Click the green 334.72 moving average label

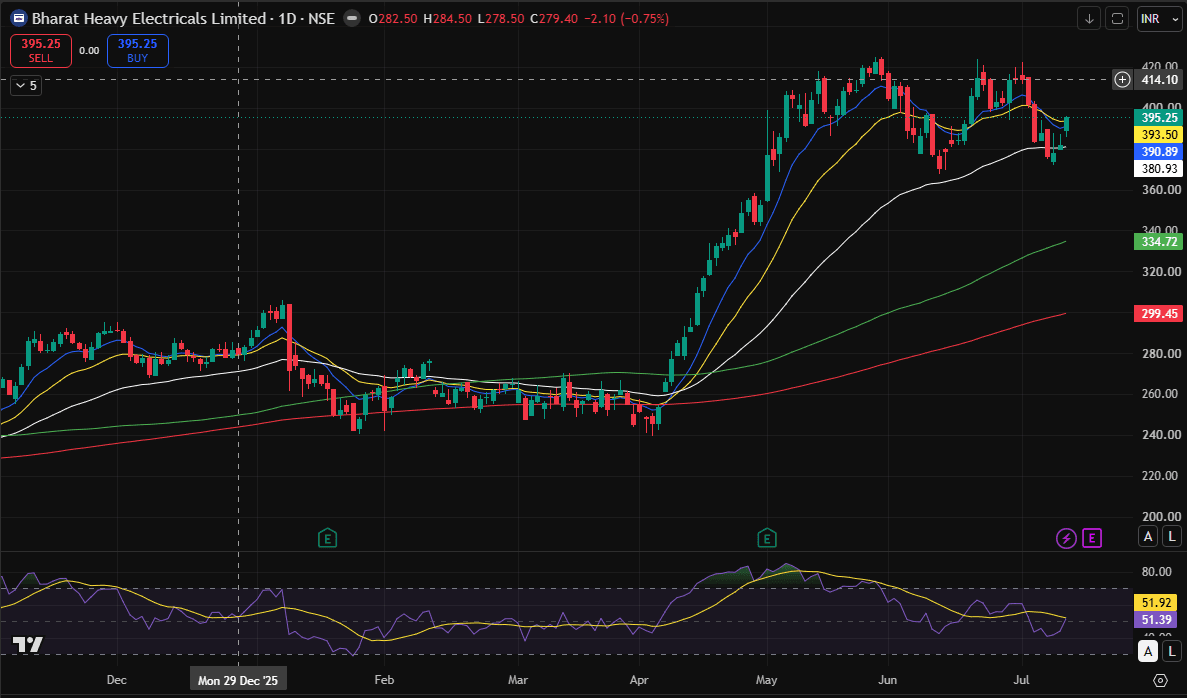click(x=1159, y=241)
